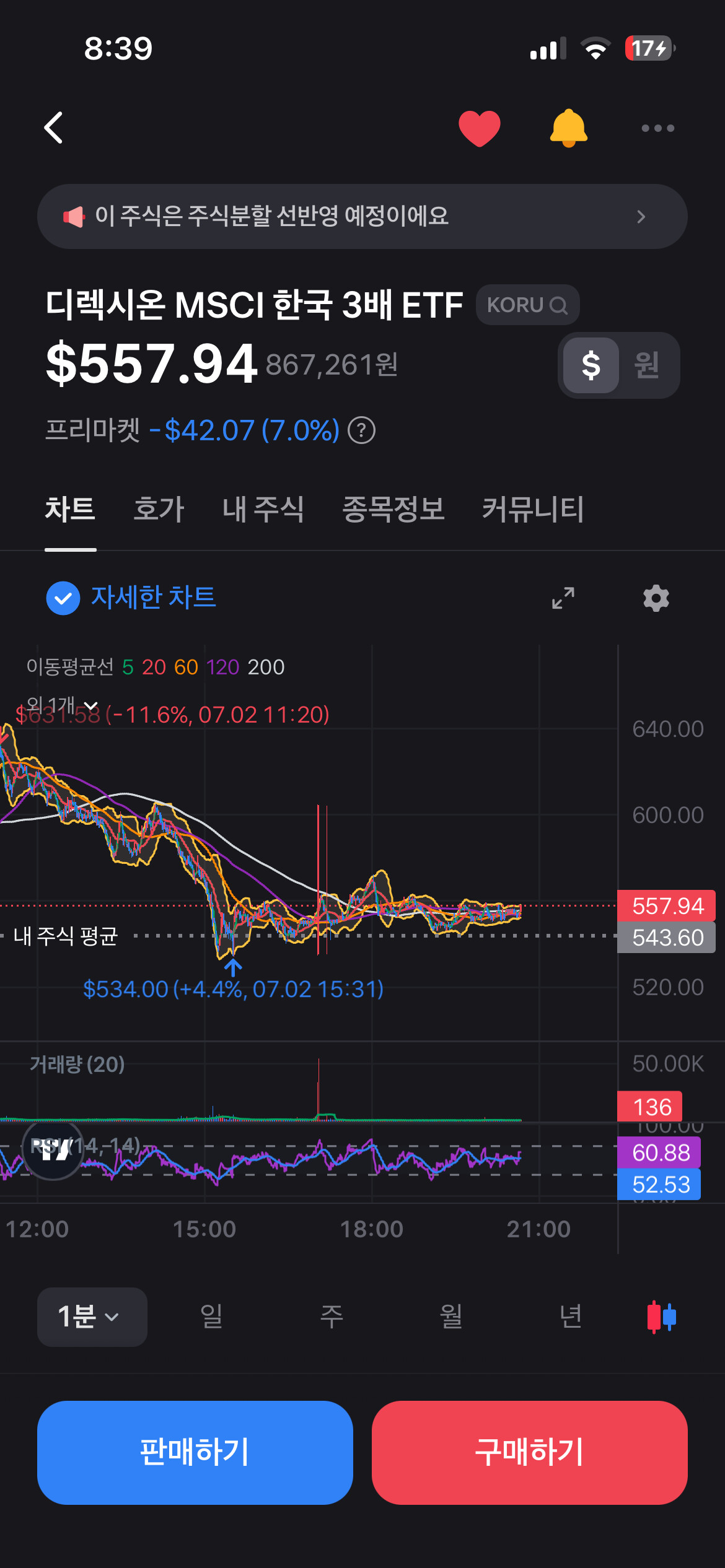Select the 차트 tab
Viewport: 725px width, 1568px height.
click(x=70, y=509)
